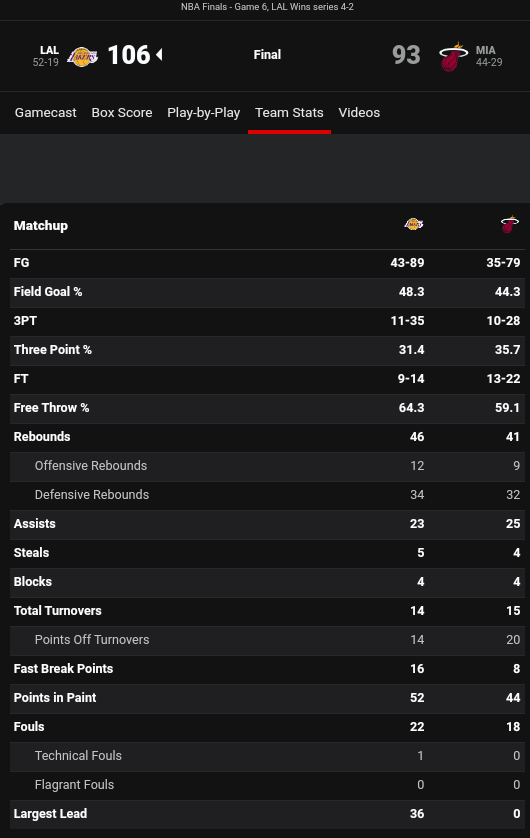The image size is (530, 838).
Task: Click the Final game status text
Action: click(x=267, y=55)
